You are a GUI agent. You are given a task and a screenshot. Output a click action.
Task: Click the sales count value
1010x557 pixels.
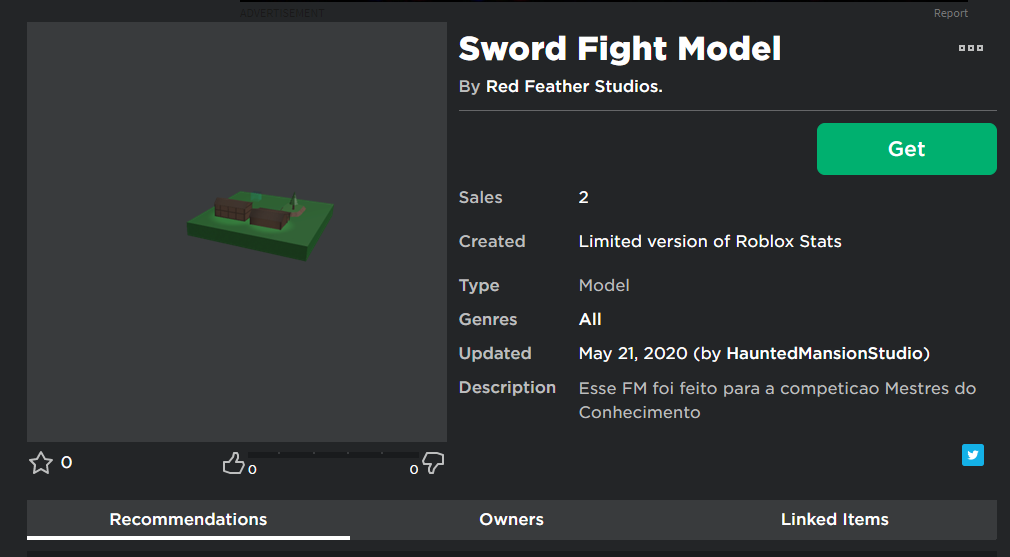coord(584,198)
